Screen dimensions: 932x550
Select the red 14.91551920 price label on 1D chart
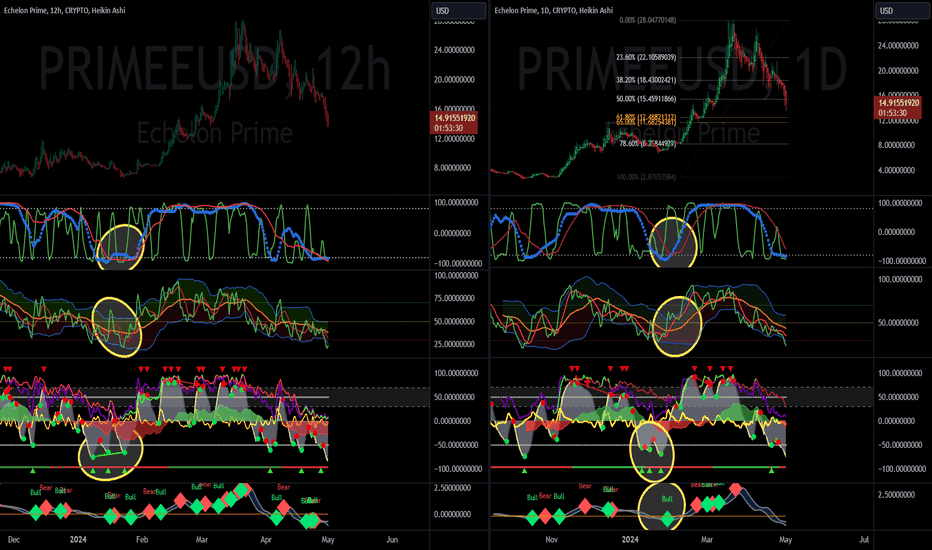899,108
